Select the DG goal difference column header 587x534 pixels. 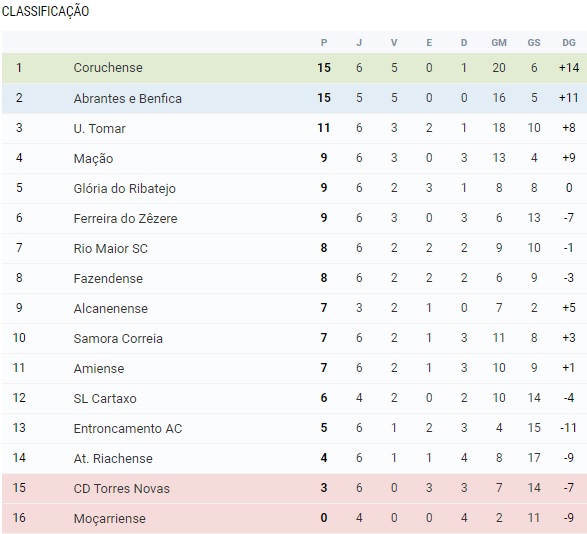point(569,43)
